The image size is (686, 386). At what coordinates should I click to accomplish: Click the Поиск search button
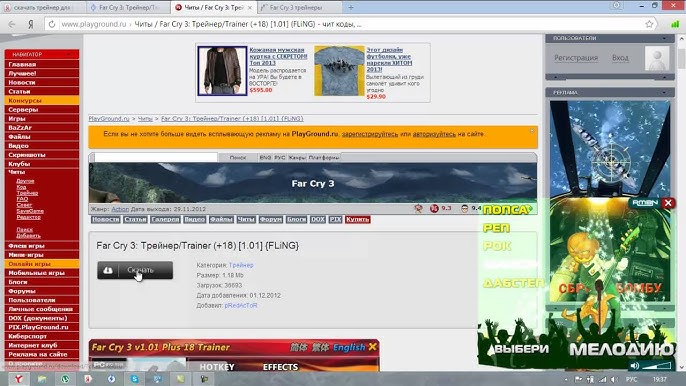click(x=238, y=158)
